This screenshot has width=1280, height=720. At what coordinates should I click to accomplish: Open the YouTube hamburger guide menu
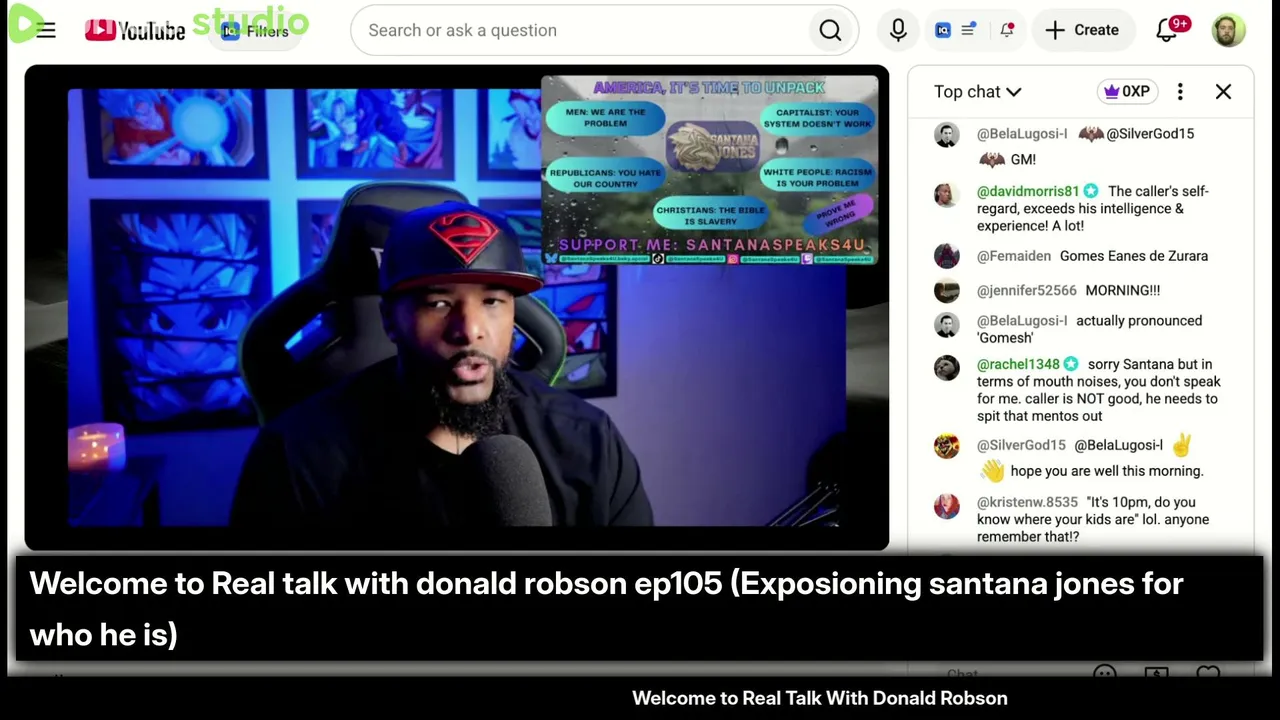pyautogui.click(x=46, y=30)
